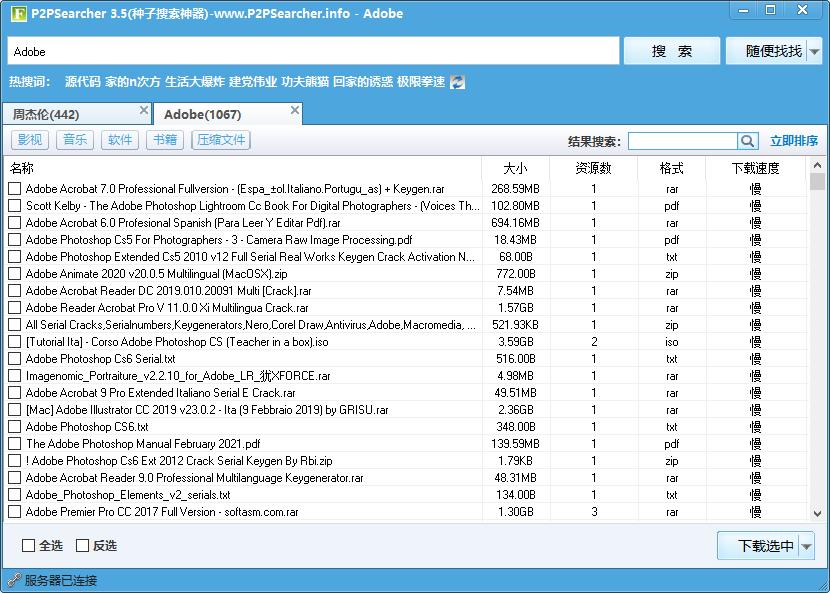Close the Adobe(1067) tab
This screenshot has width=830, height=593.
[x=295, y=110]
